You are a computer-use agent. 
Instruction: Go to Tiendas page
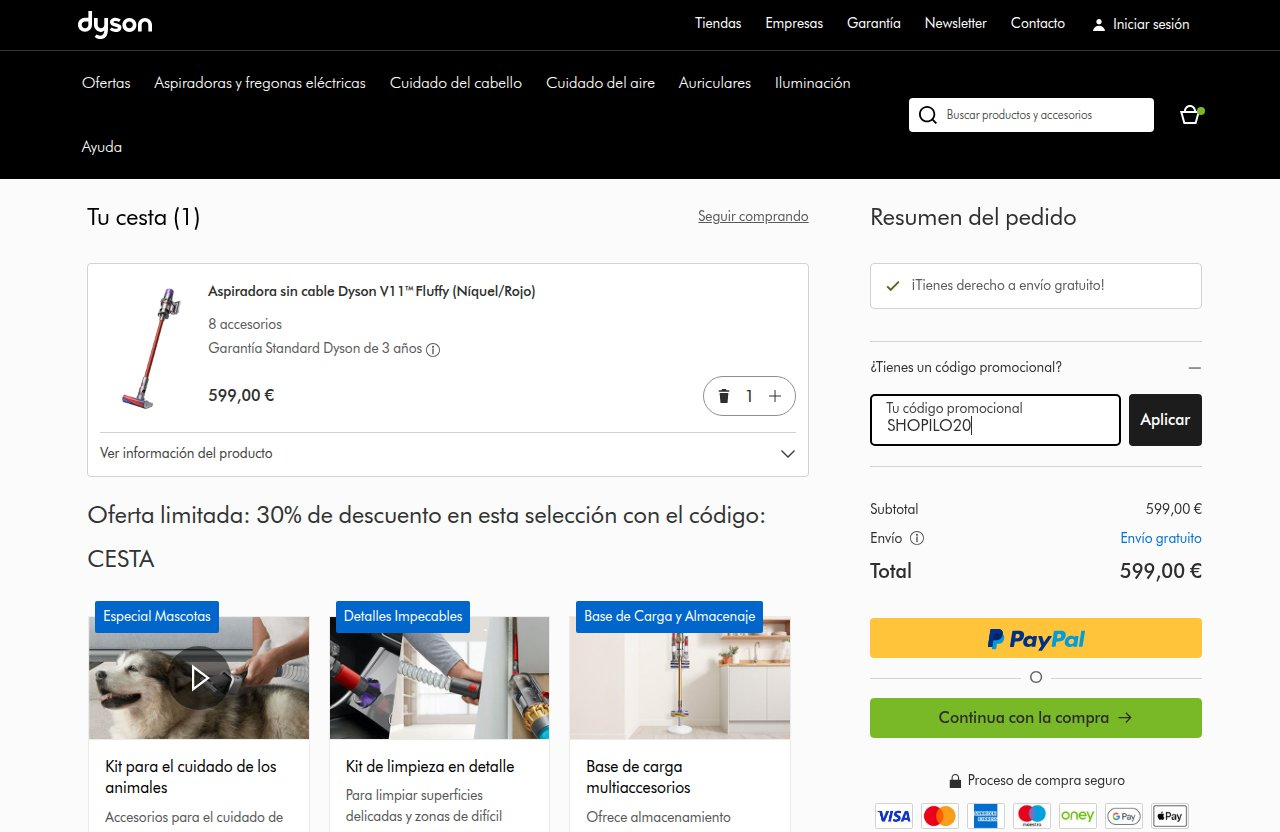pos(718,23)
